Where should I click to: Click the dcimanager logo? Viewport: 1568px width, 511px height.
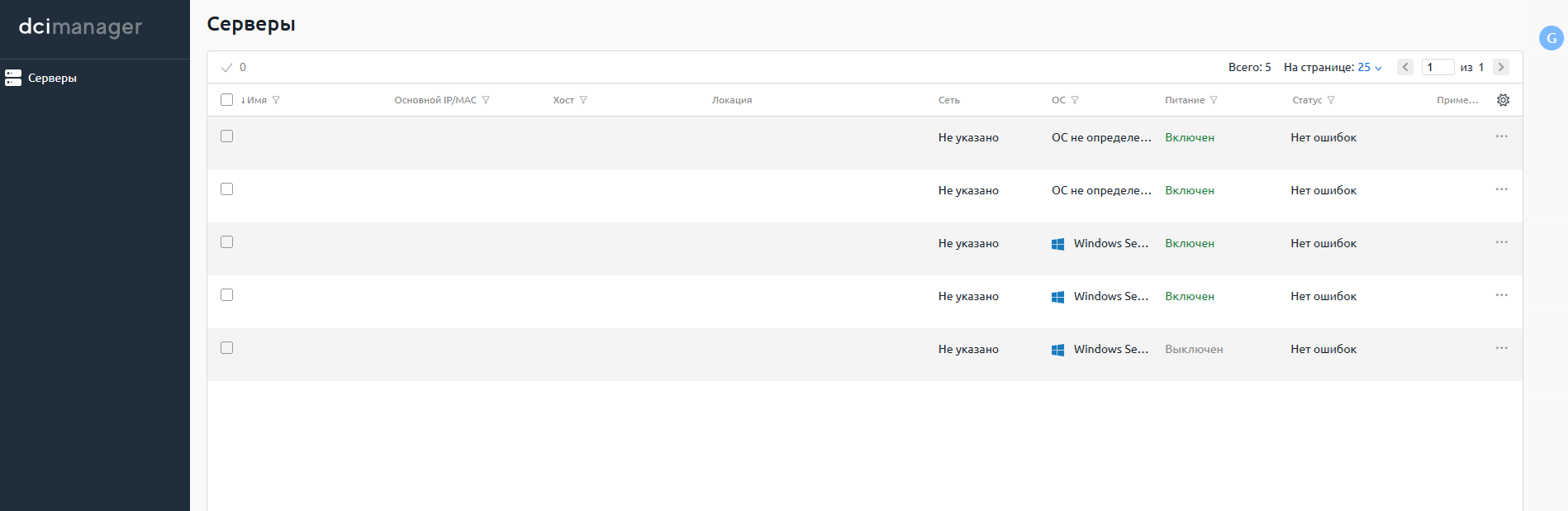(x=80, y=27)
